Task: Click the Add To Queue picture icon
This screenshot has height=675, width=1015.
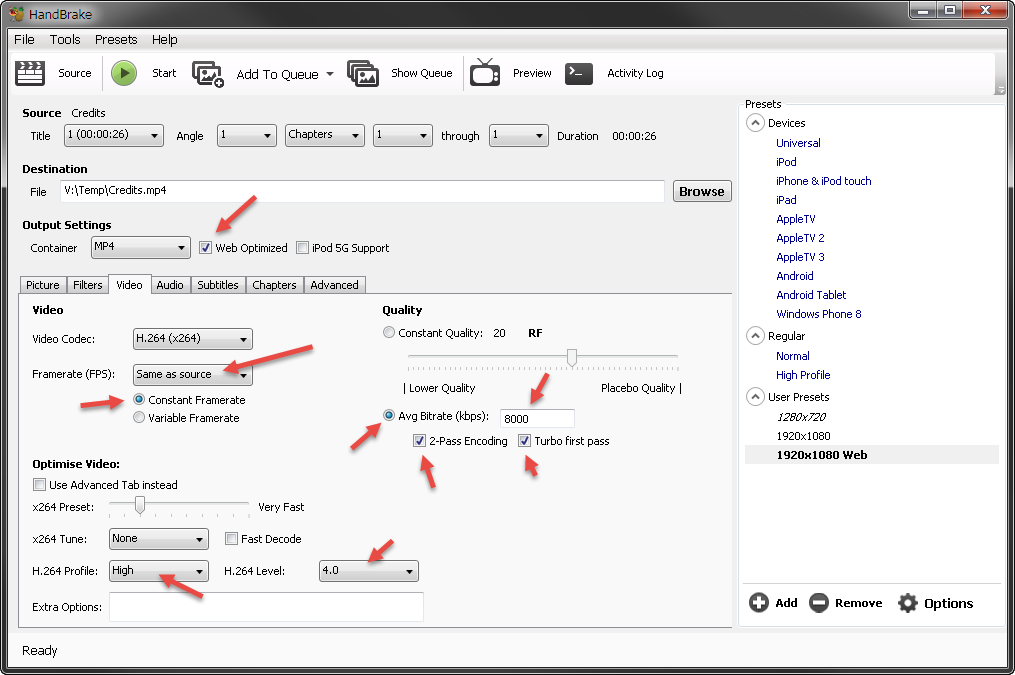Action: pos(208,74)
